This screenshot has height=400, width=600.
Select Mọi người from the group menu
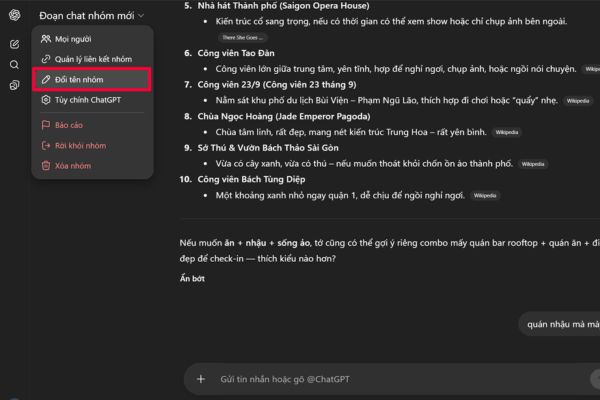(76, 39)
